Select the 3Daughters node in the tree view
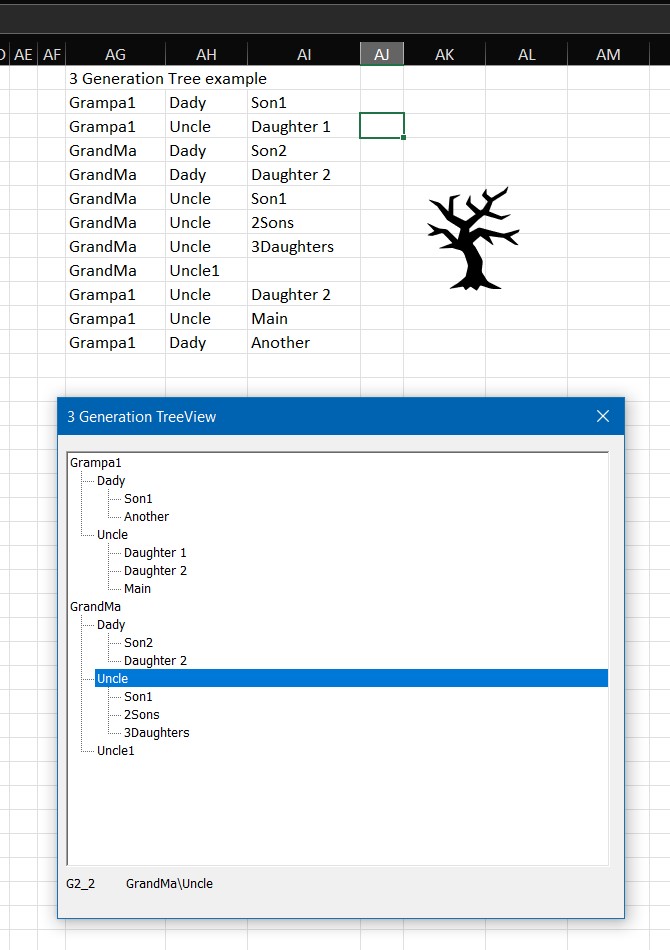This screenshot has height=950, width=670. pyautogui.click(x=156, y=733)
